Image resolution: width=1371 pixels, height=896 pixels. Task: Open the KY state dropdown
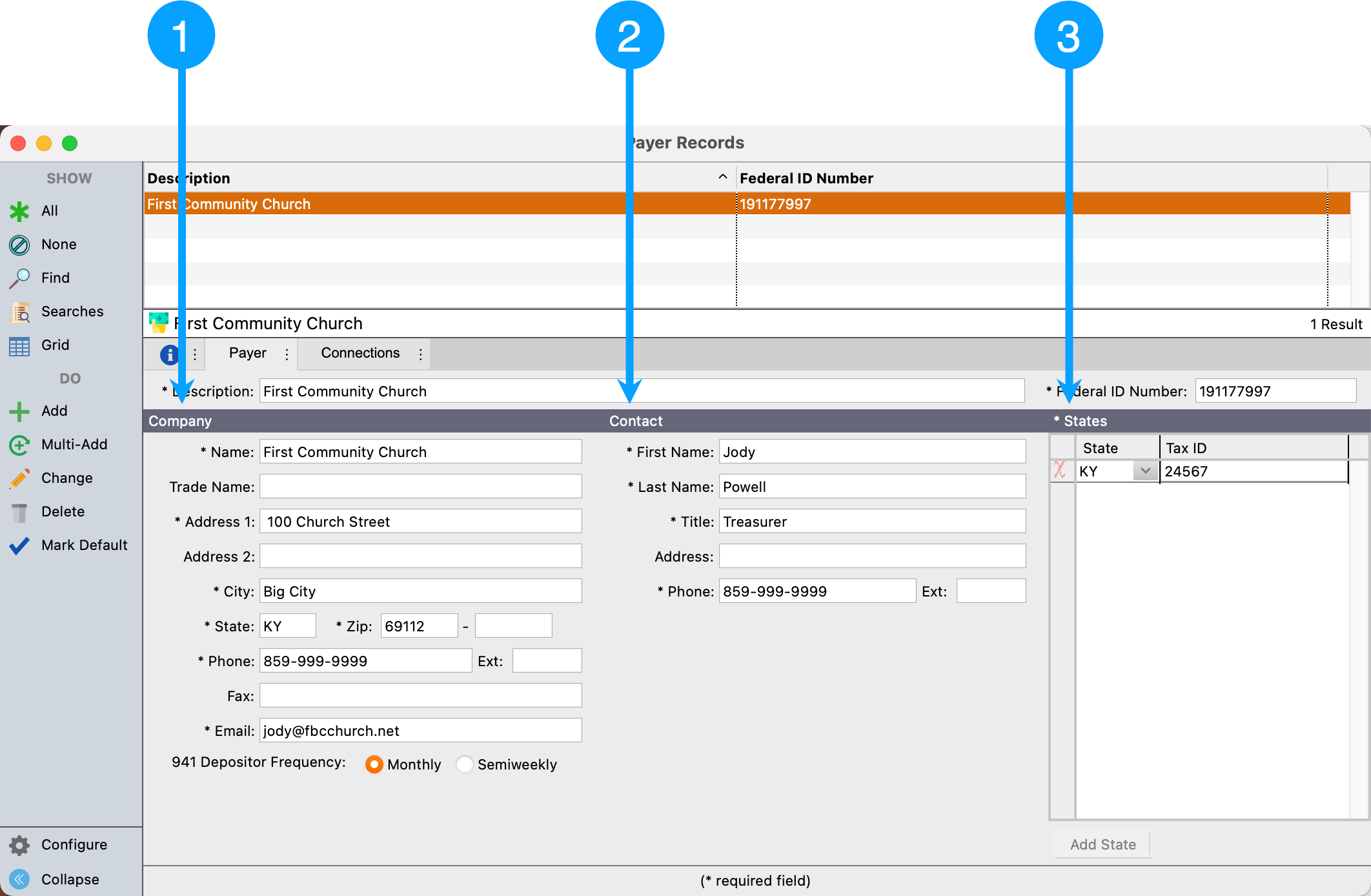pyautogui.click(x=1145, y=471)
